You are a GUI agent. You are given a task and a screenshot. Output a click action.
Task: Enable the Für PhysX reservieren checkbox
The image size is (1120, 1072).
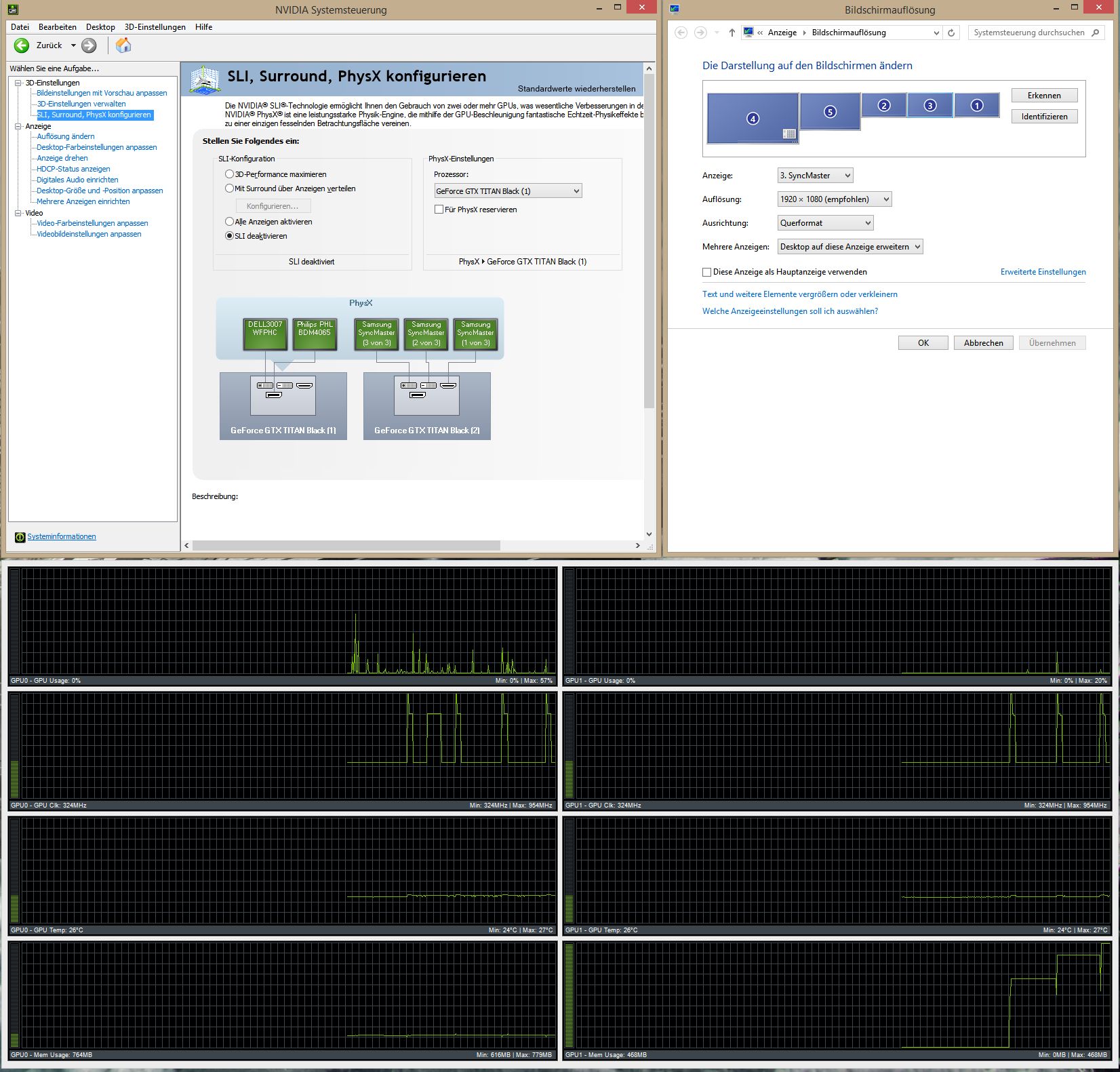click(x=439, y=209)
